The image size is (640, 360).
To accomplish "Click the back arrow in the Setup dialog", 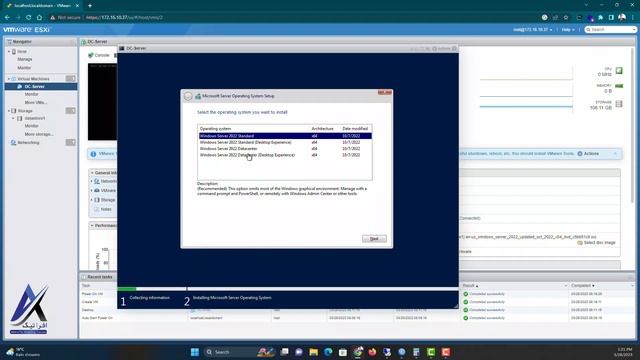I will click(x=188, y=96).
